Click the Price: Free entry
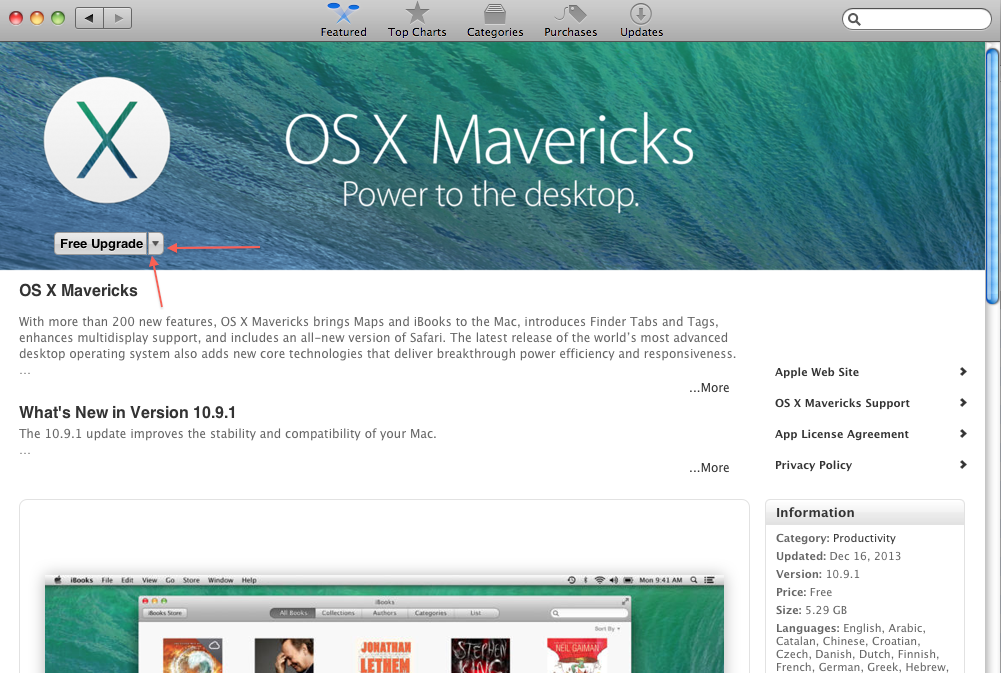 point(804,592)
